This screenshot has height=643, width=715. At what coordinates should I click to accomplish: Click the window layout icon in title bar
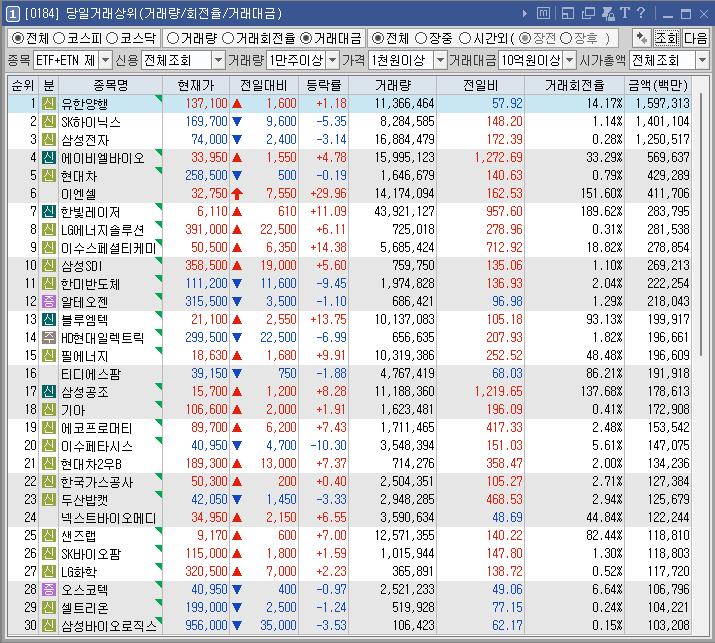[568, 14]
